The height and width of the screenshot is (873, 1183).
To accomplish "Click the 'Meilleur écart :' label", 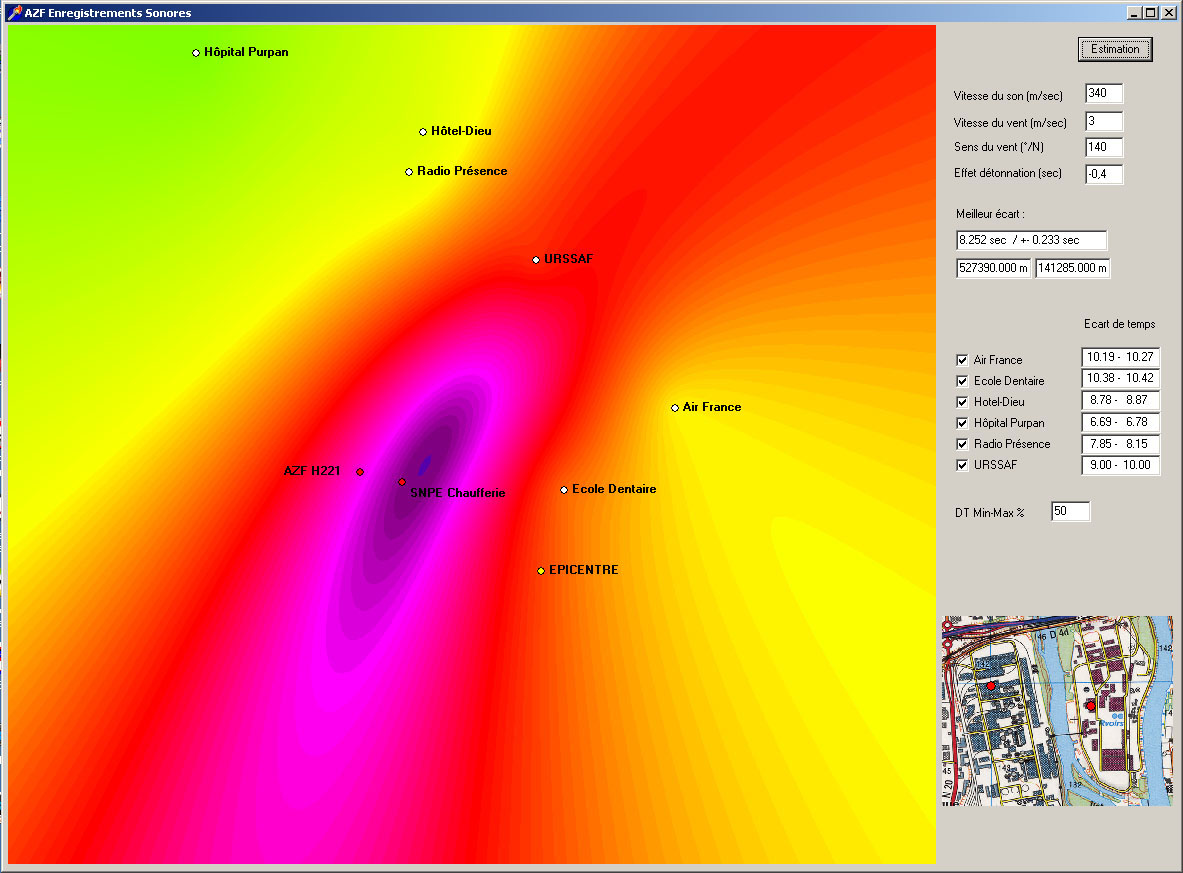I will click(990, 214).
